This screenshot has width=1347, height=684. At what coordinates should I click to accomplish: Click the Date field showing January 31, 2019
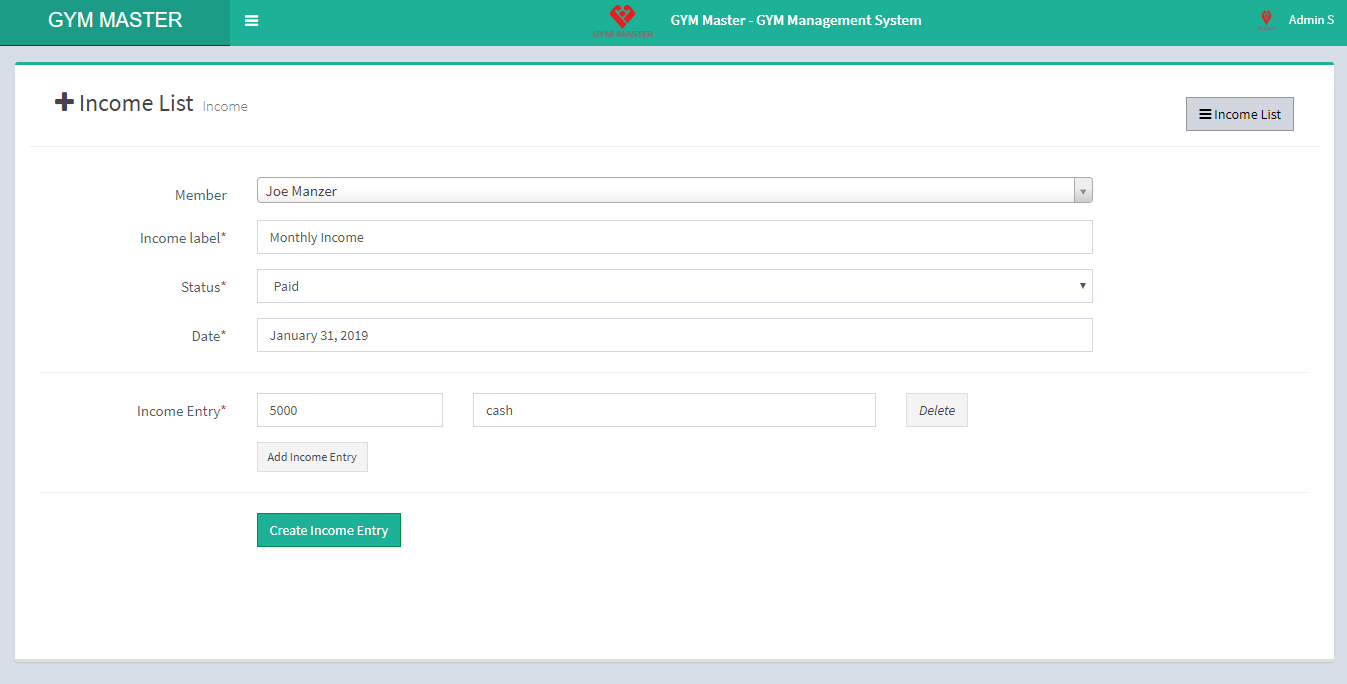click(674, 336)
